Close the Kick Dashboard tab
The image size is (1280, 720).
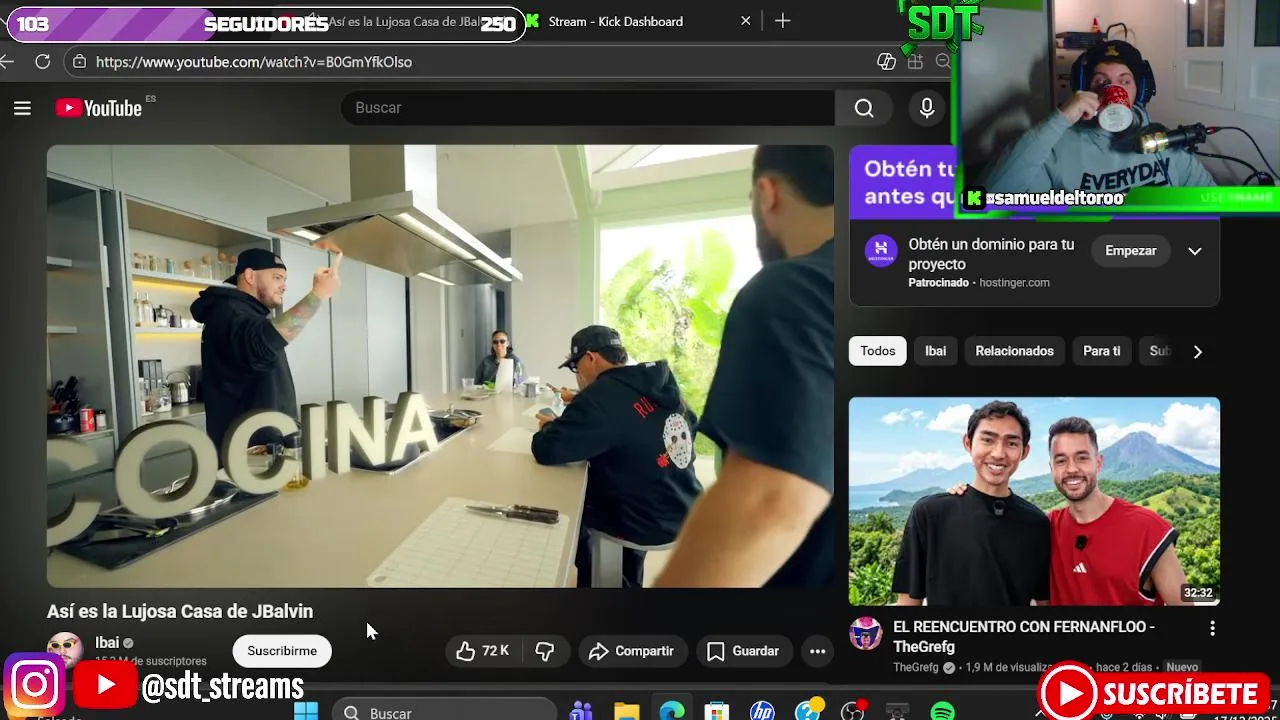tap(745, 21)
